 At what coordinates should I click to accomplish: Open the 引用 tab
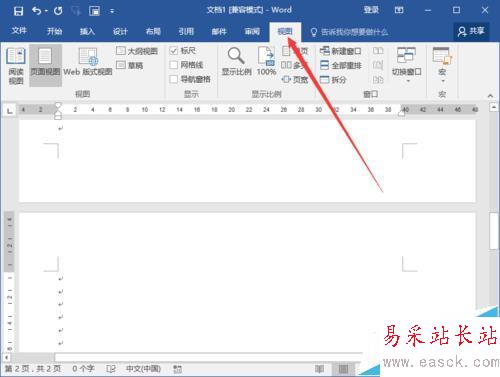coord(186,31)
